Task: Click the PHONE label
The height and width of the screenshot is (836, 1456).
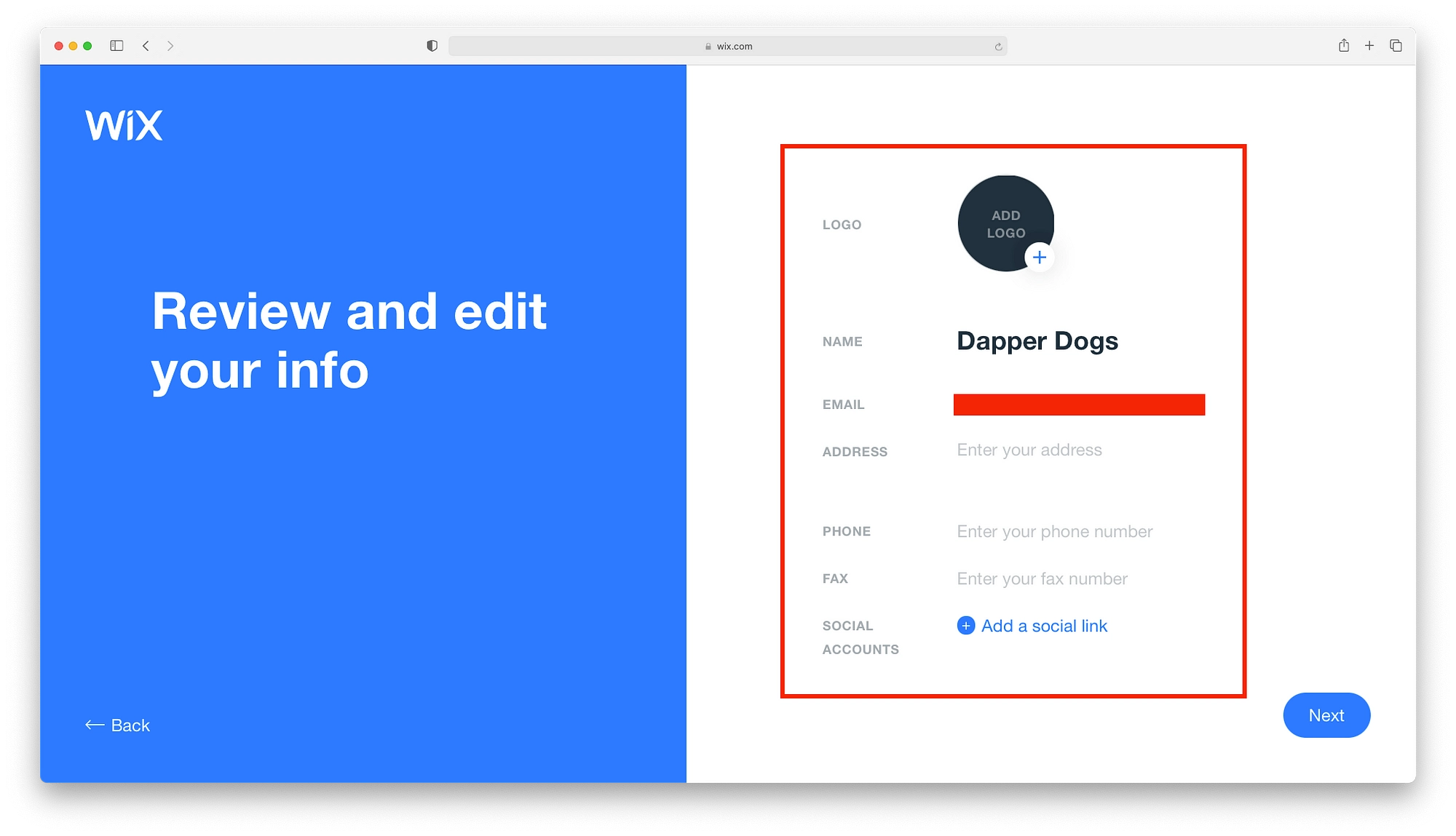Action: click(x=846, y=531)
